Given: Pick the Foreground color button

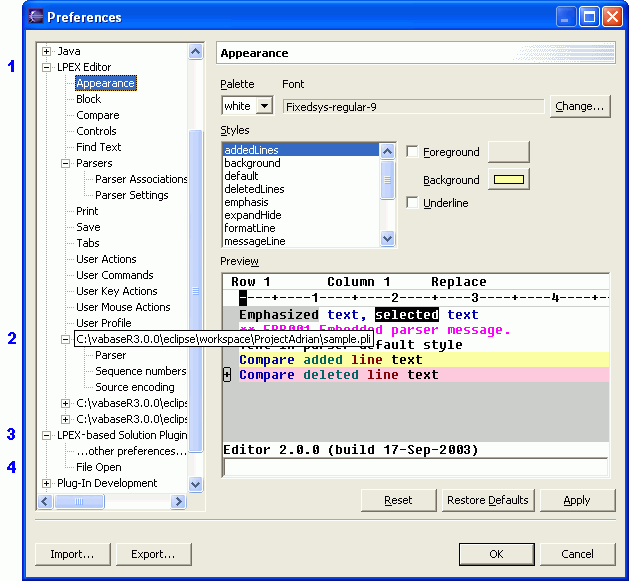Looking at the screenshot, I should [x=509, y=152].
